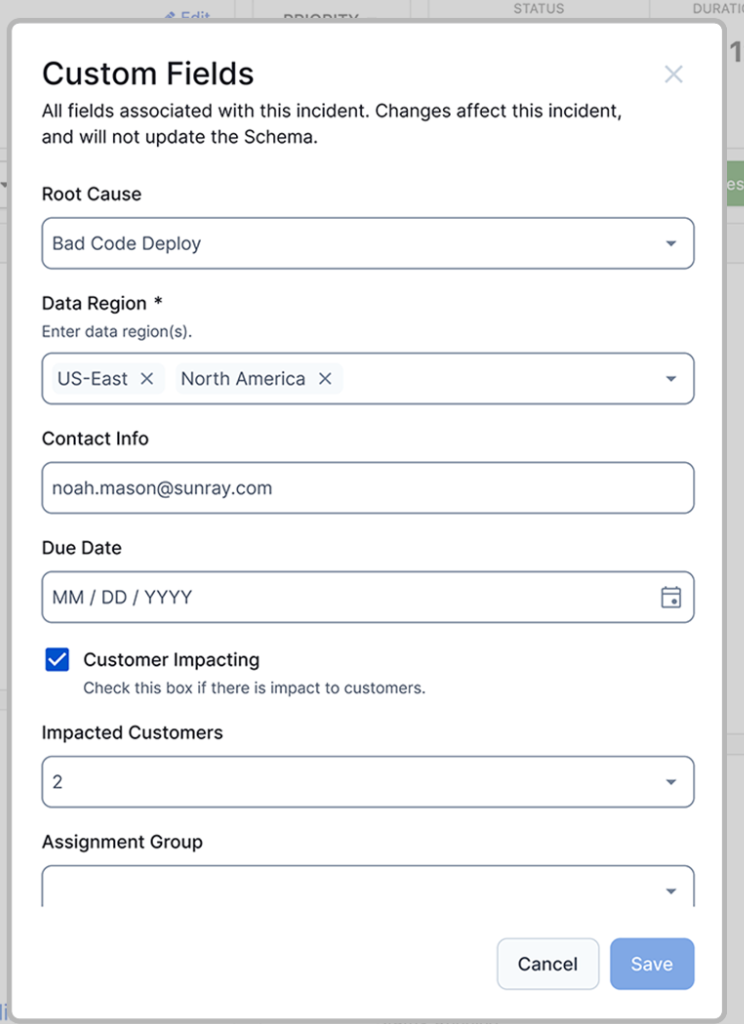
Task: Dismiss the Custom Fields dialog with the X
Action: tap(673, 74)
